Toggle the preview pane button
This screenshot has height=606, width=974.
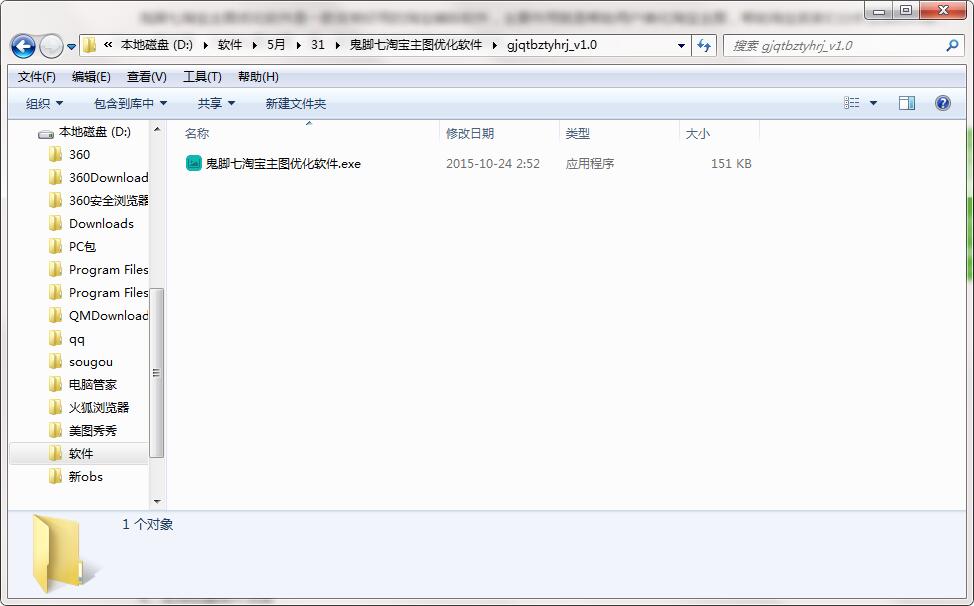point(907,103)
